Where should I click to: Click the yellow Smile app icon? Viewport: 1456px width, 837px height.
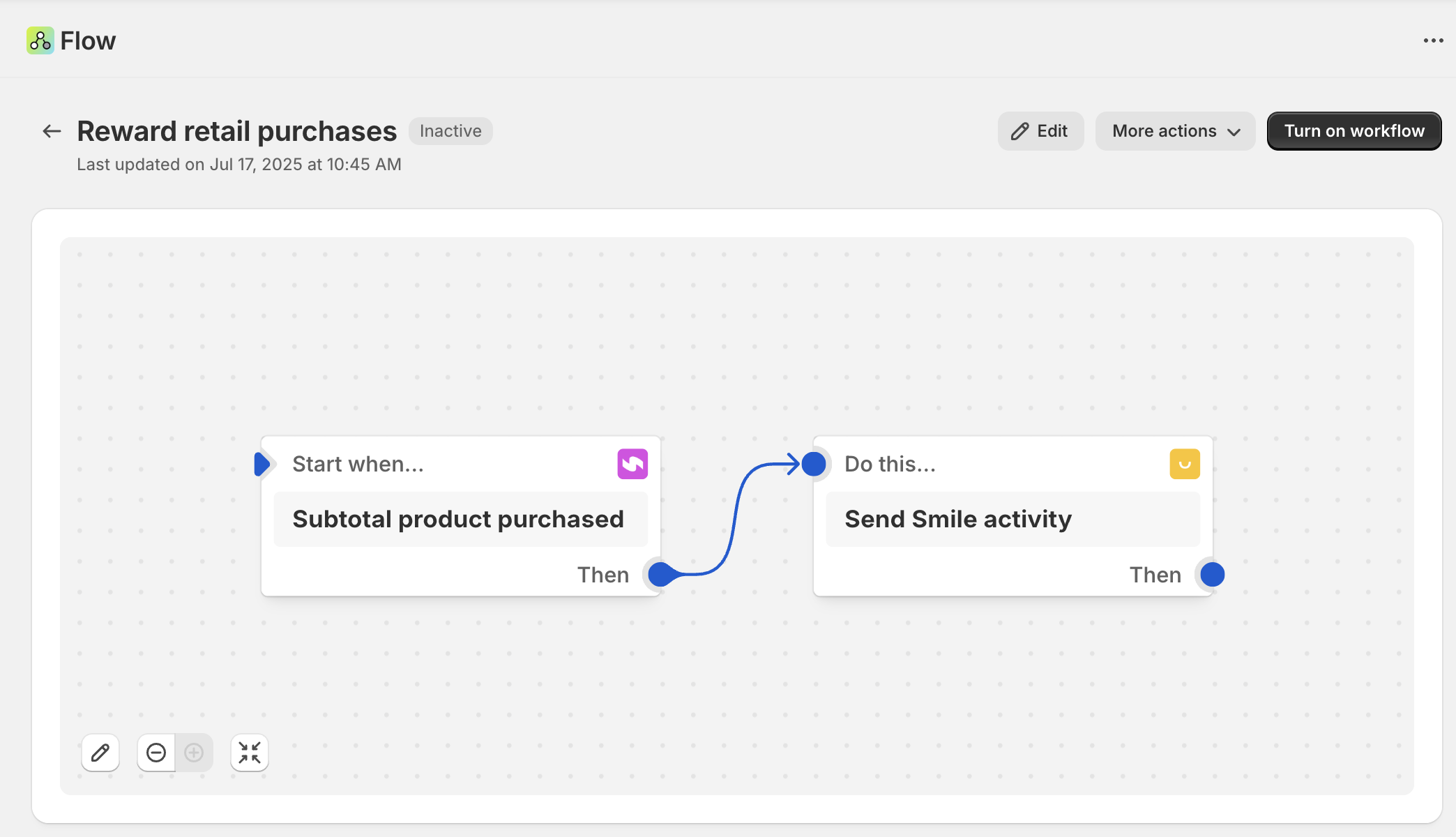tap(1185, 464)
